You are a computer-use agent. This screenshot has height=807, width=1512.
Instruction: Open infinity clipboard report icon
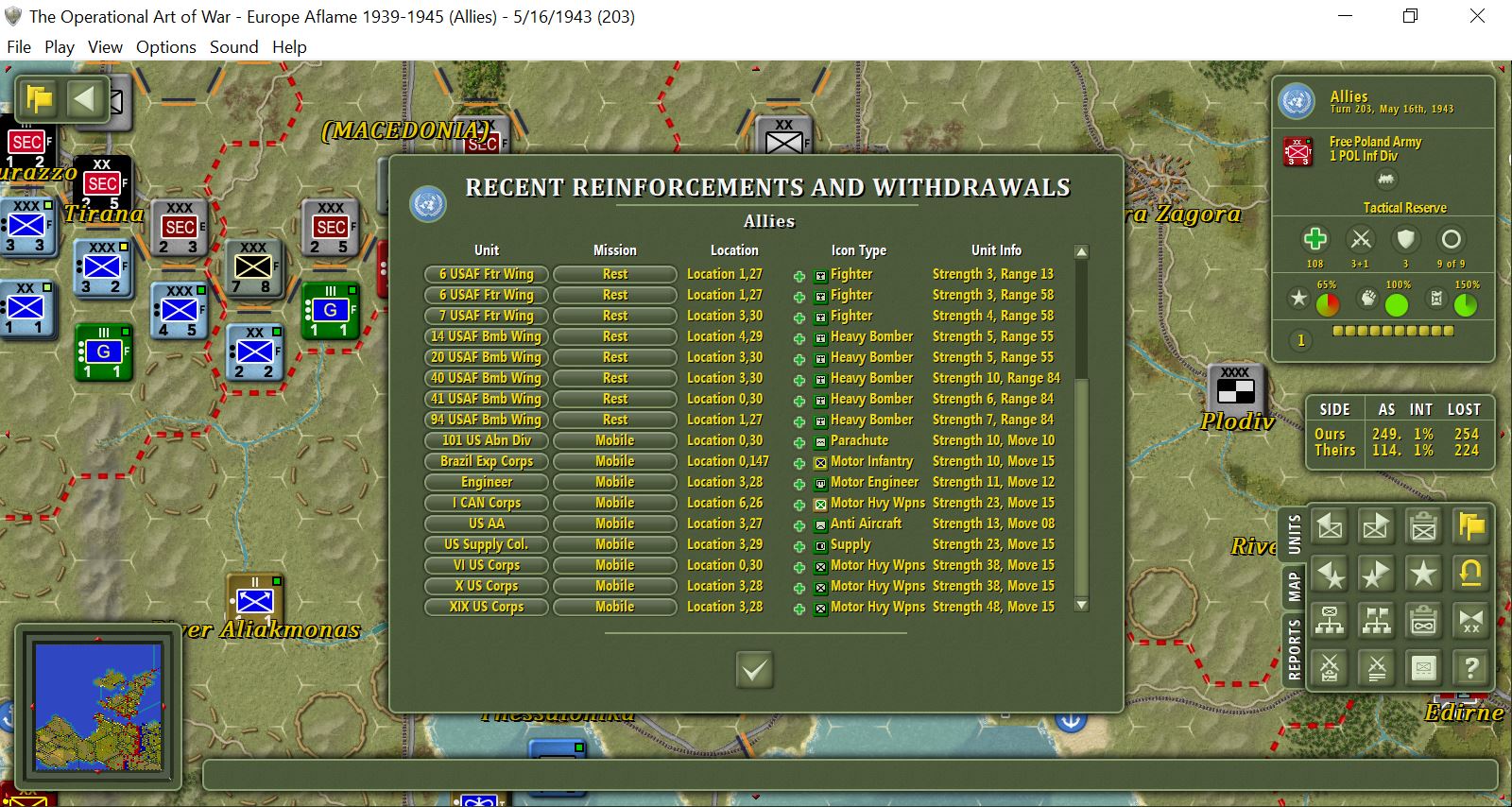[1423, 621]
